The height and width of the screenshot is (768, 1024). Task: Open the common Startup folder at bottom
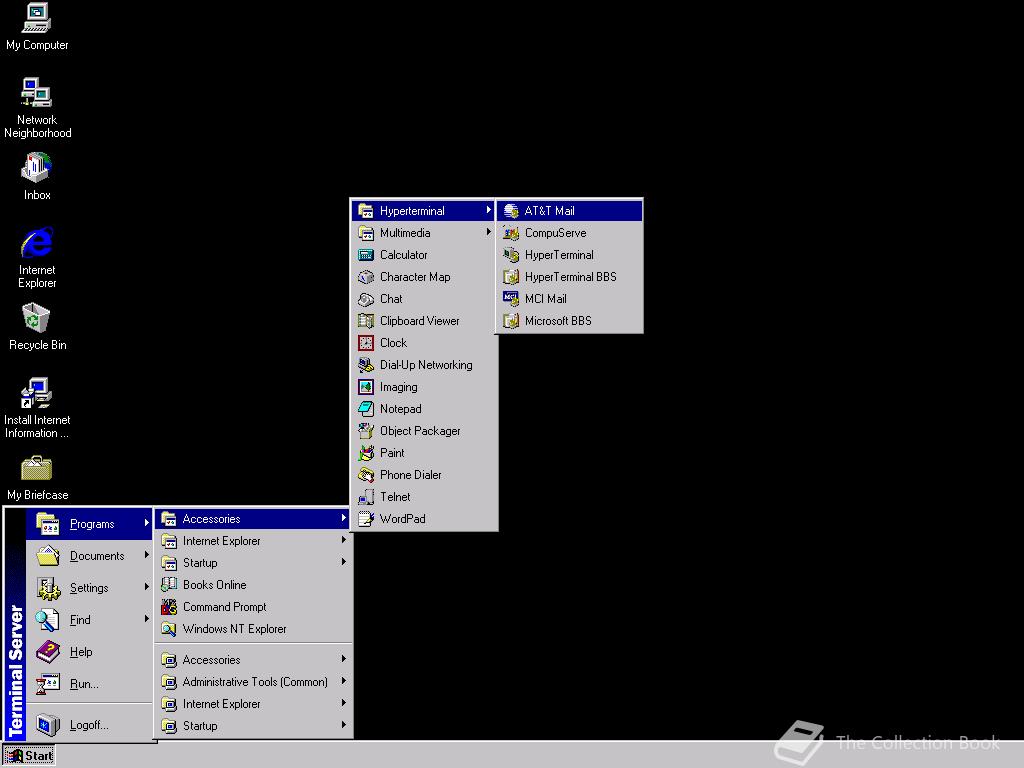tap(253, 726)
